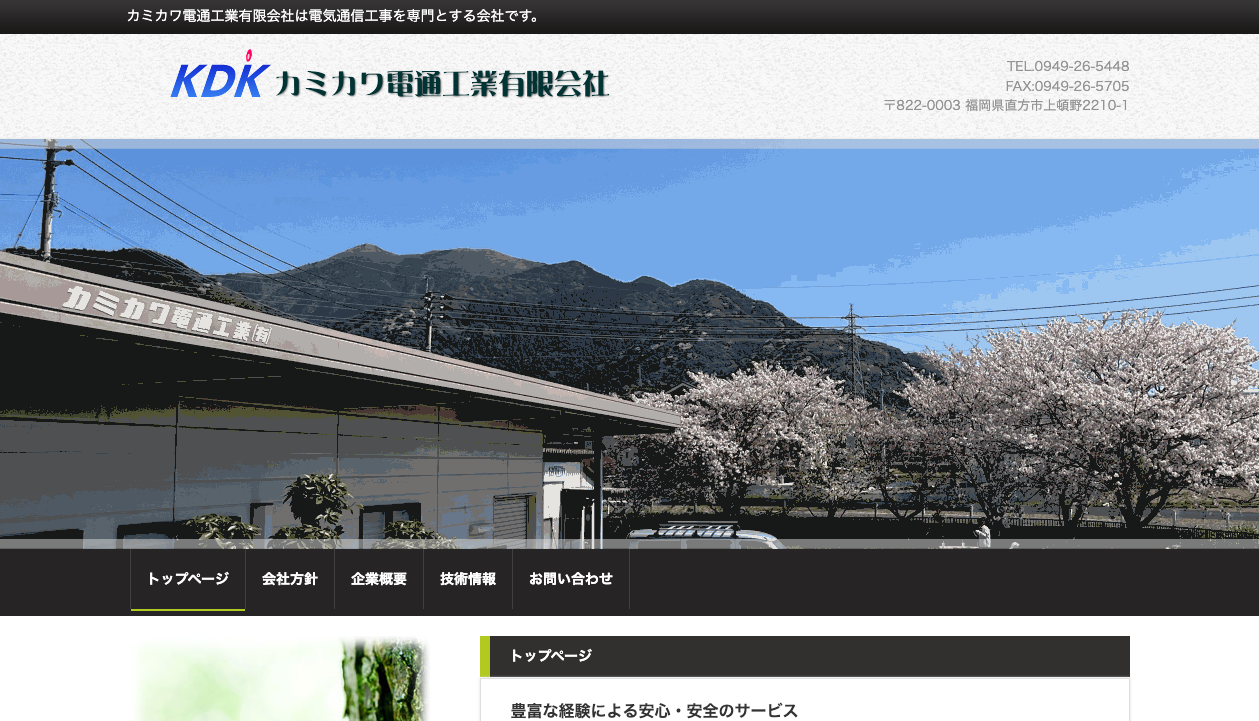Click the green accent bar beside トップページ banner
The image size is (1259, 721).
(x=486, y=656)
